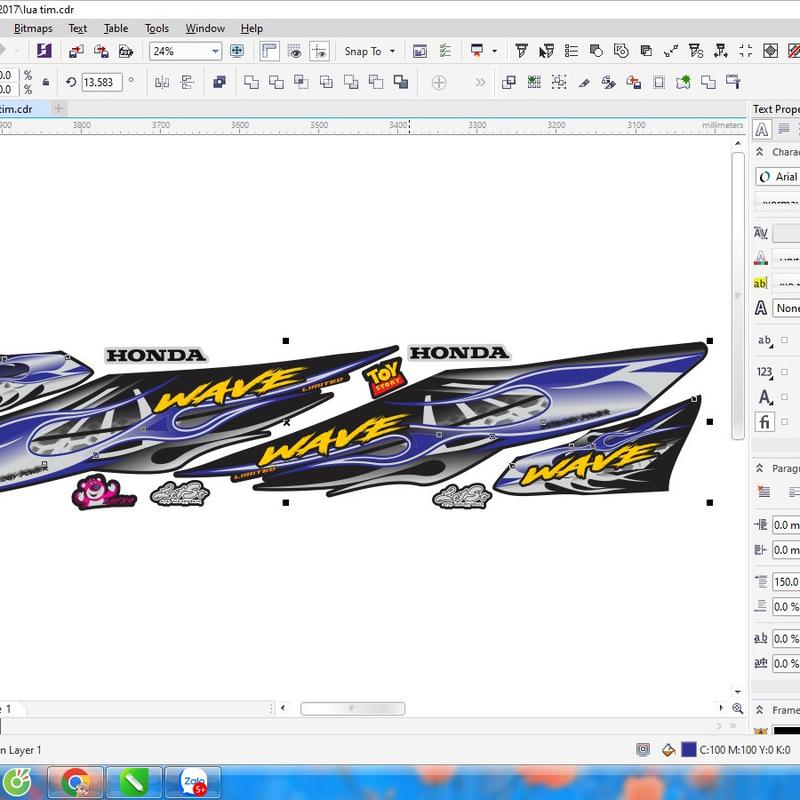This screenshot has height=800, width=800.
Task: Click the checklist settings icon
Action: click(445, 51)
